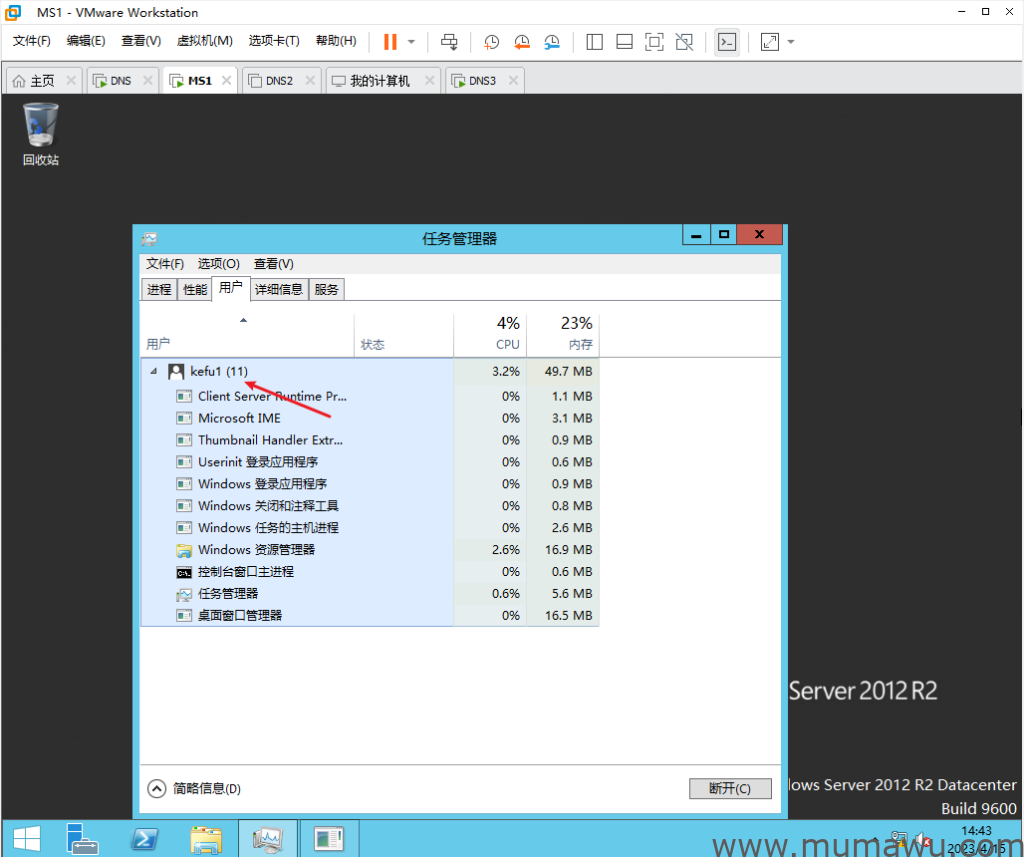Screen dimensions: 1024x857
Task: Select the 回收站 desktop icon
Action: click(40, 134)
